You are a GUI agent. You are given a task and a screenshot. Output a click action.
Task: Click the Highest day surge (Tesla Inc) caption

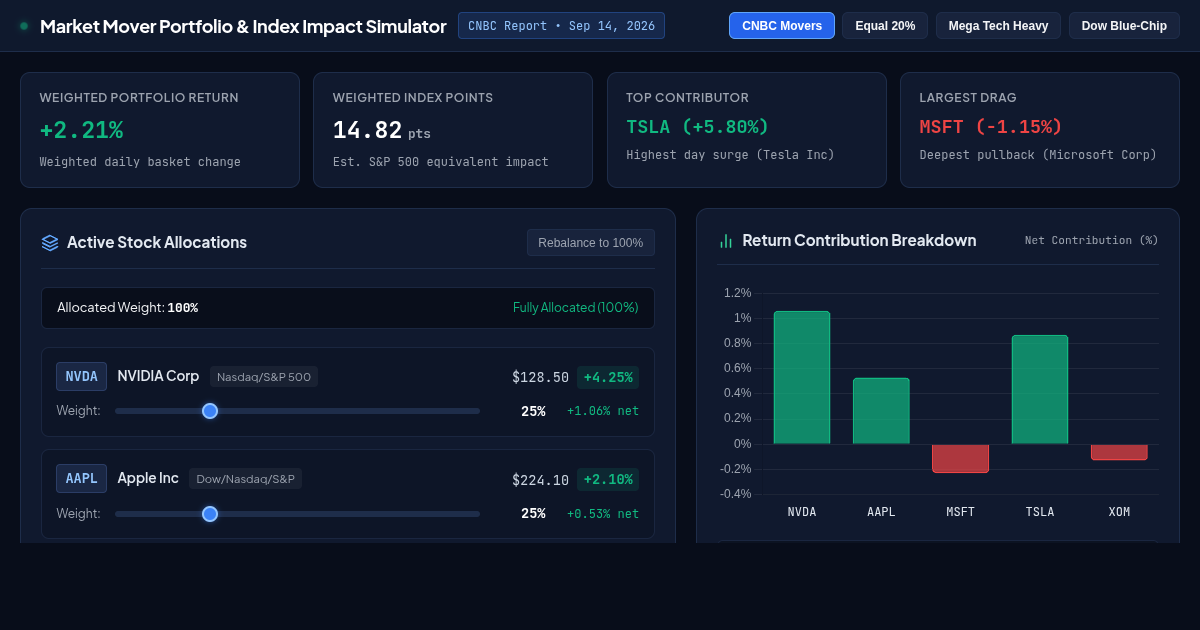pyautogui.click(x=730, y=155)
